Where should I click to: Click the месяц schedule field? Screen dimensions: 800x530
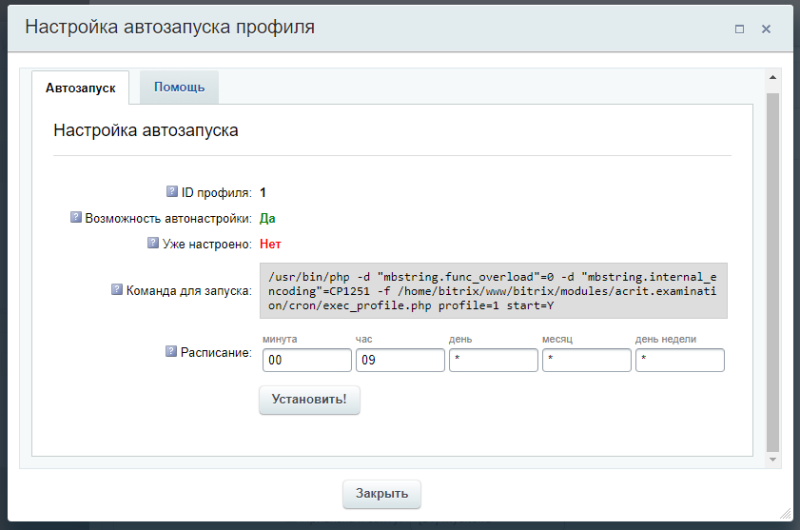[x=587, y=359]
